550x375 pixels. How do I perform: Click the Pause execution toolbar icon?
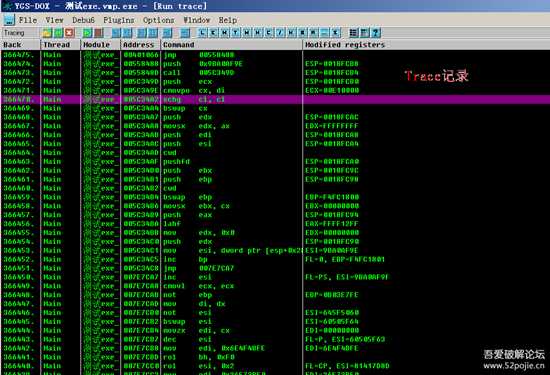point(99,33)
